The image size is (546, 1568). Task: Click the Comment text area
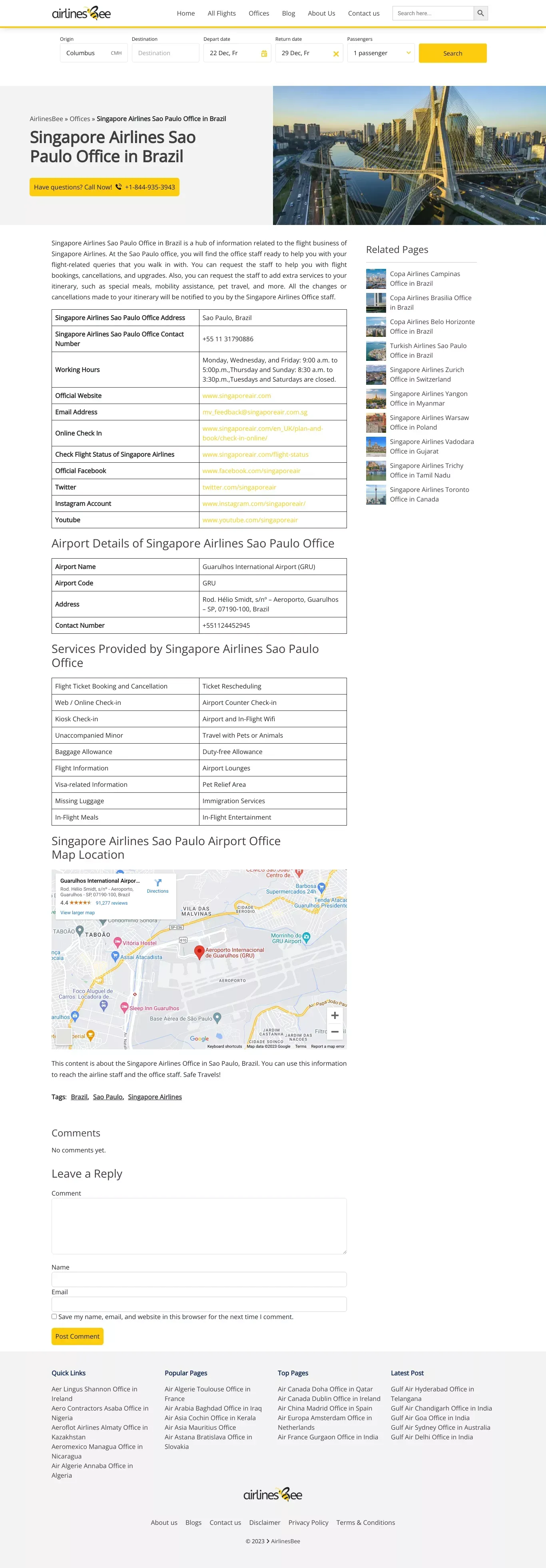coord(199,1226)
